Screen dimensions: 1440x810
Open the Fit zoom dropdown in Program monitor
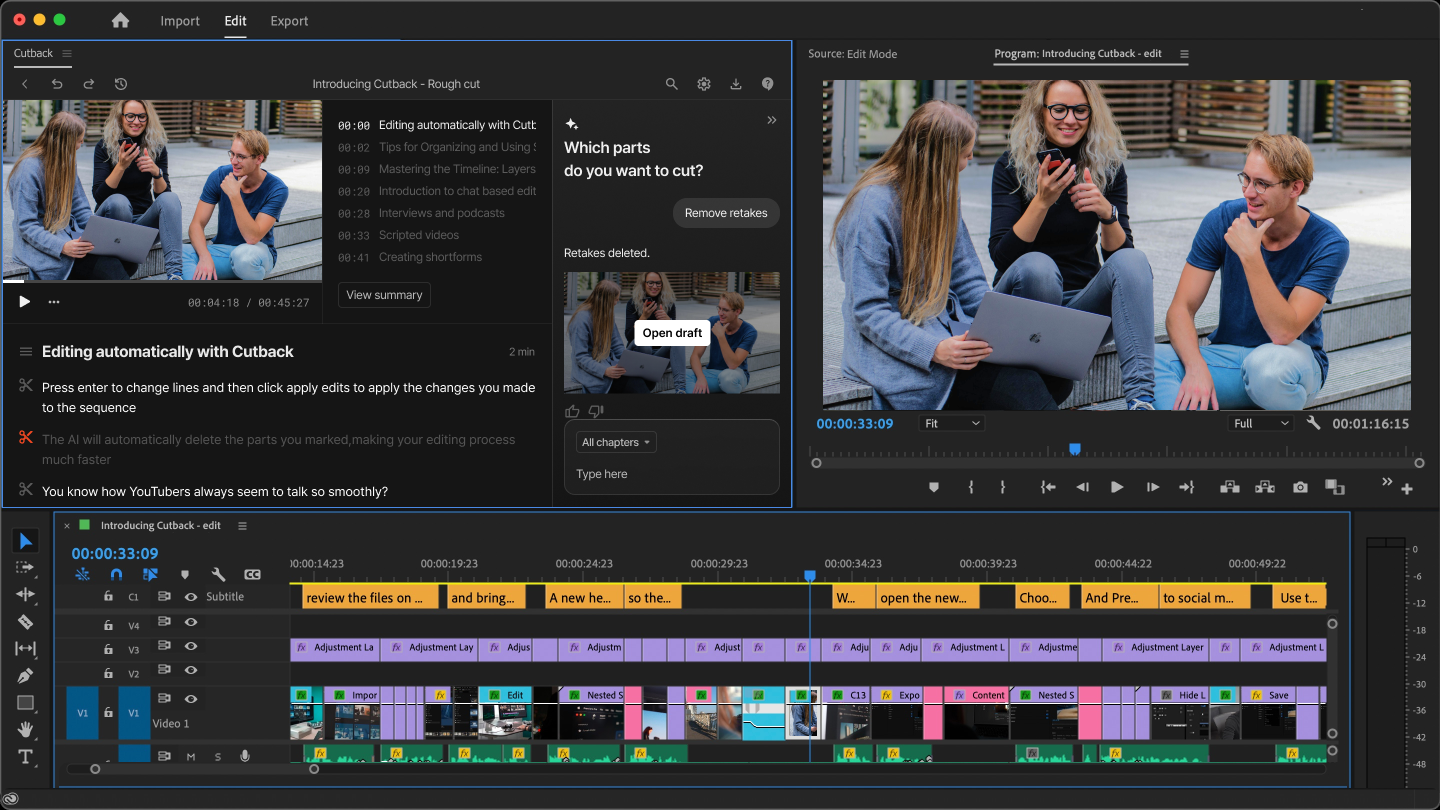pyautogui.click(x=951, y=422)
